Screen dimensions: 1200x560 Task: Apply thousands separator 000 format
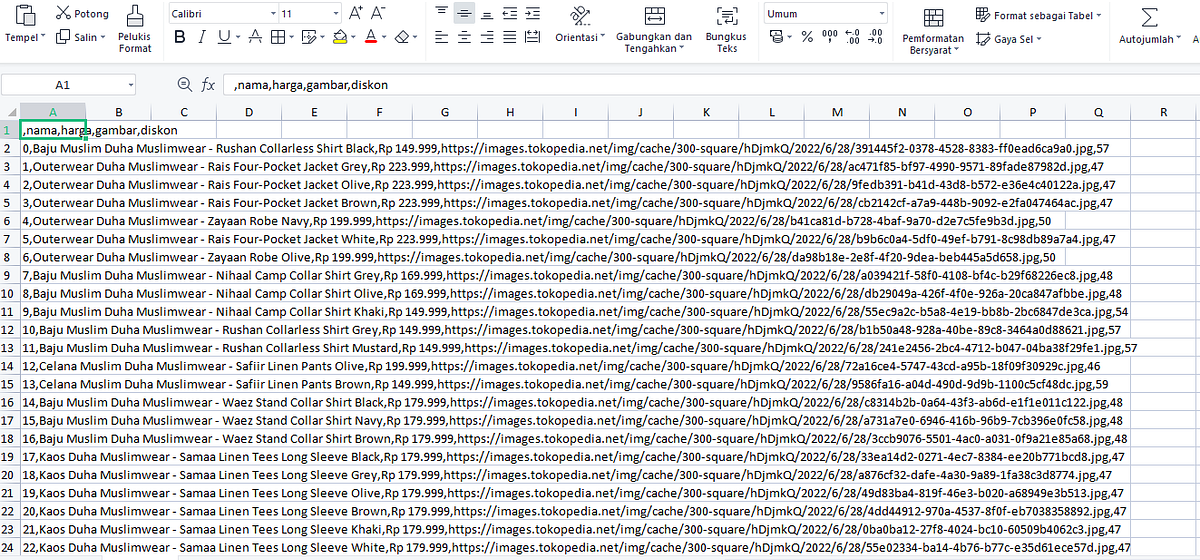pyautogui.click(x=829, y=37)
